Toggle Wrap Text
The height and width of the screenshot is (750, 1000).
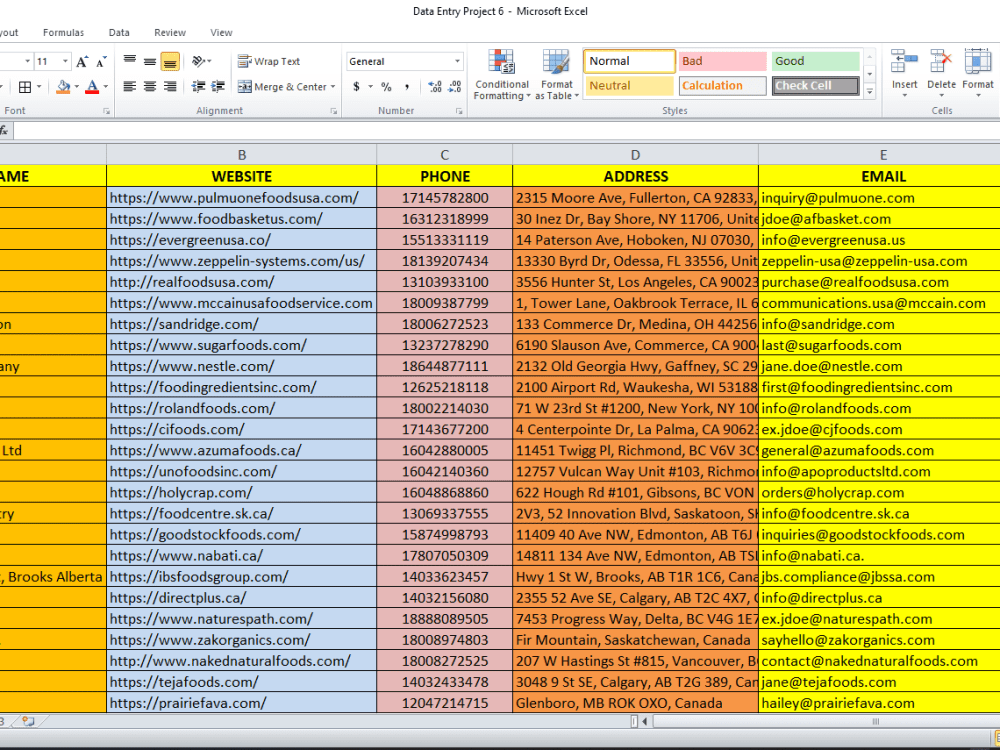tap(268, 61)
